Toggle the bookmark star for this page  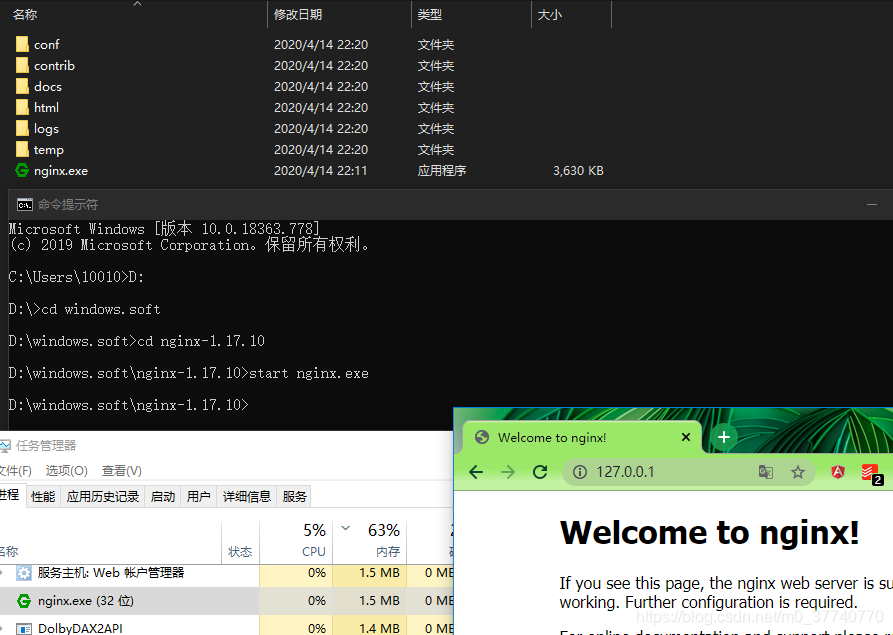click(x=797, y=471)
